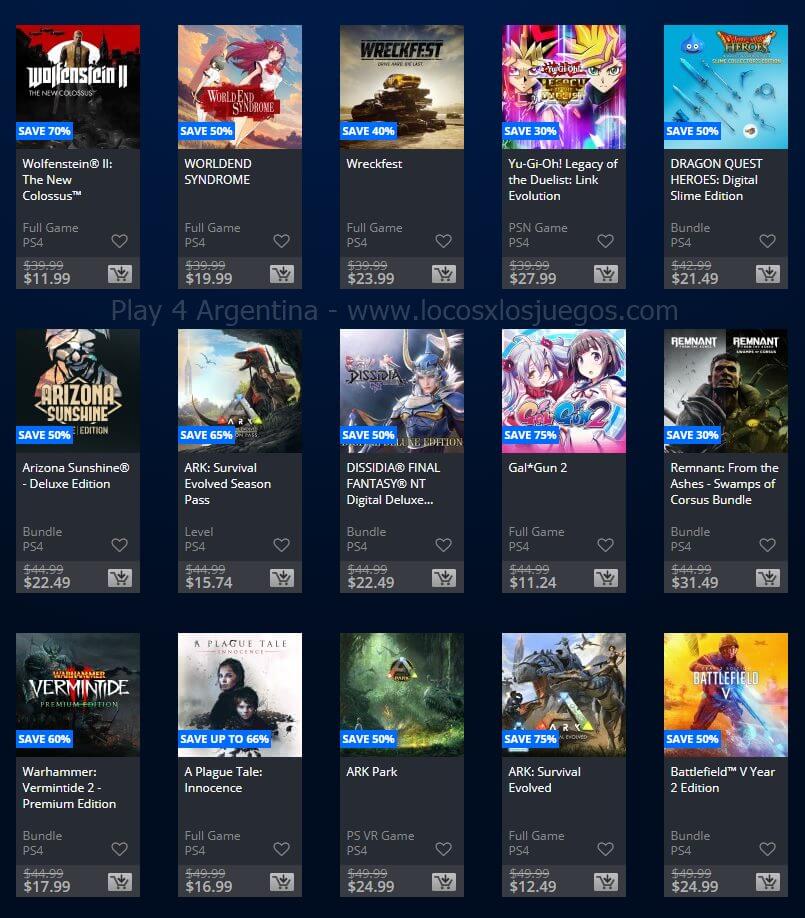Select the Wolfenstein II cover image

78,87
